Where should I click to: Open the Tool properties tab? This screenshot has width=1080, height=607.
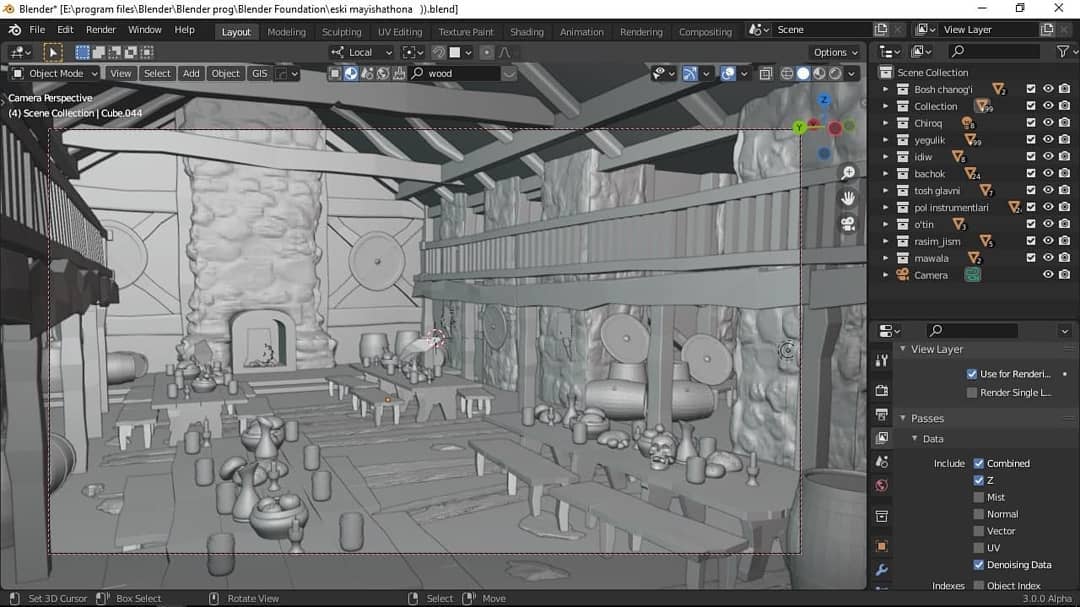[882, 360]
